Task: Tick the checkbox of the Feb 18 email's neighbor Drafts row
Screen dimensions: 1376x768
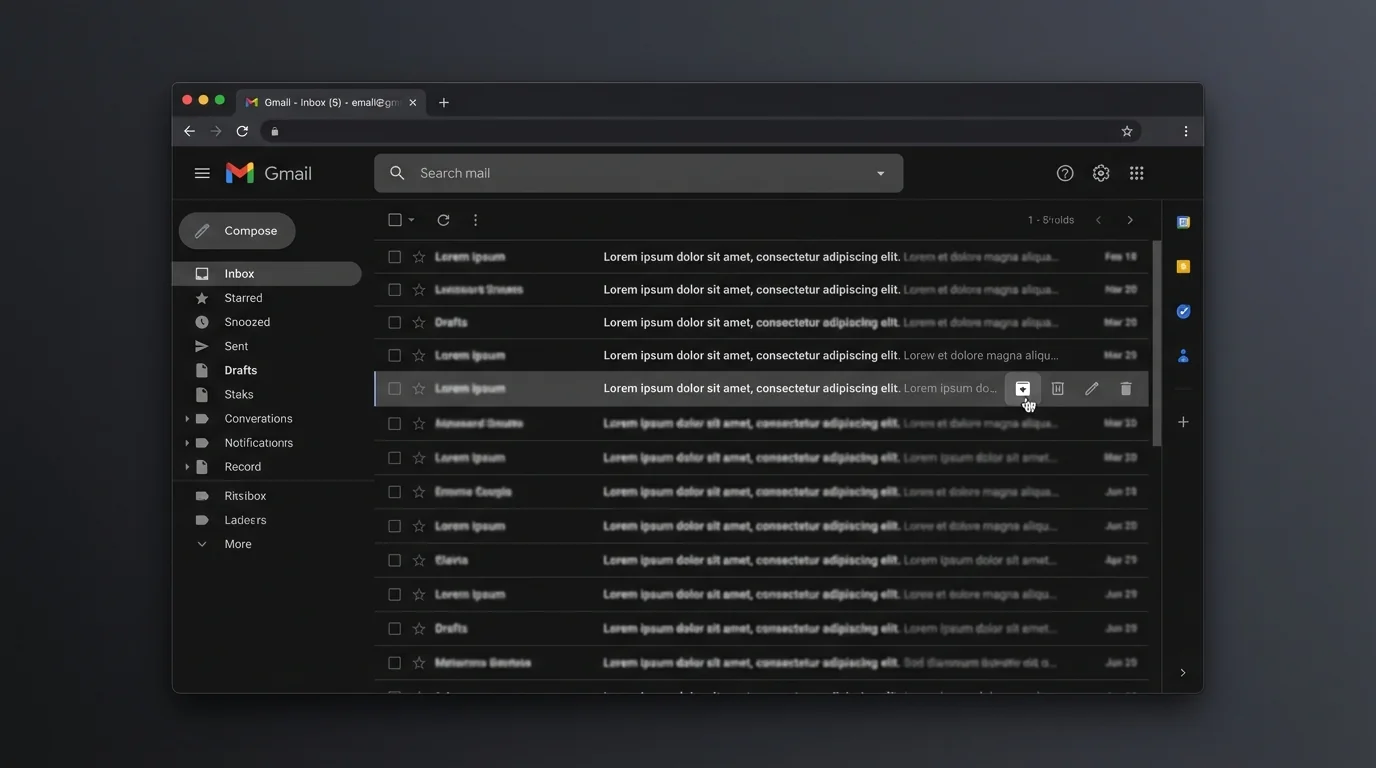Action: click(395, 323)
